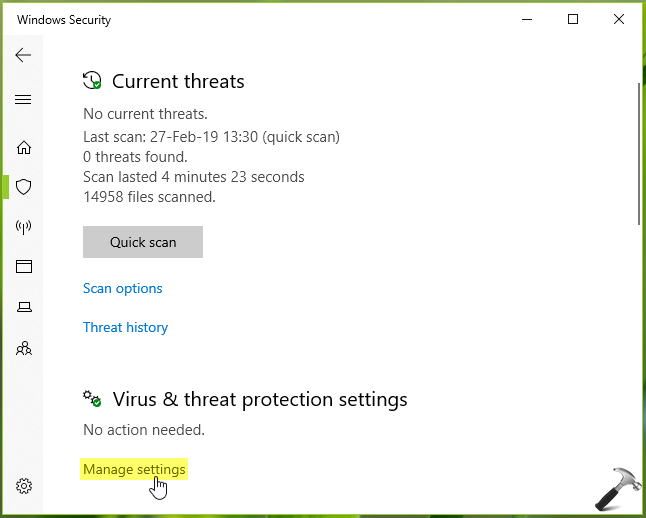Select Virus & threat protection shield icon
646x518 pixels.
point(24,187)
